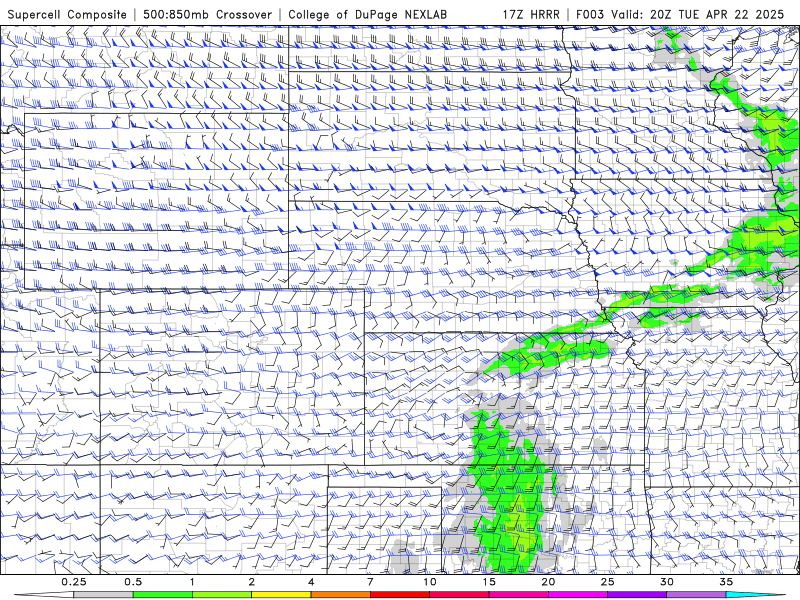Click the 'Supercell Composite' title text

pos(67,14)
